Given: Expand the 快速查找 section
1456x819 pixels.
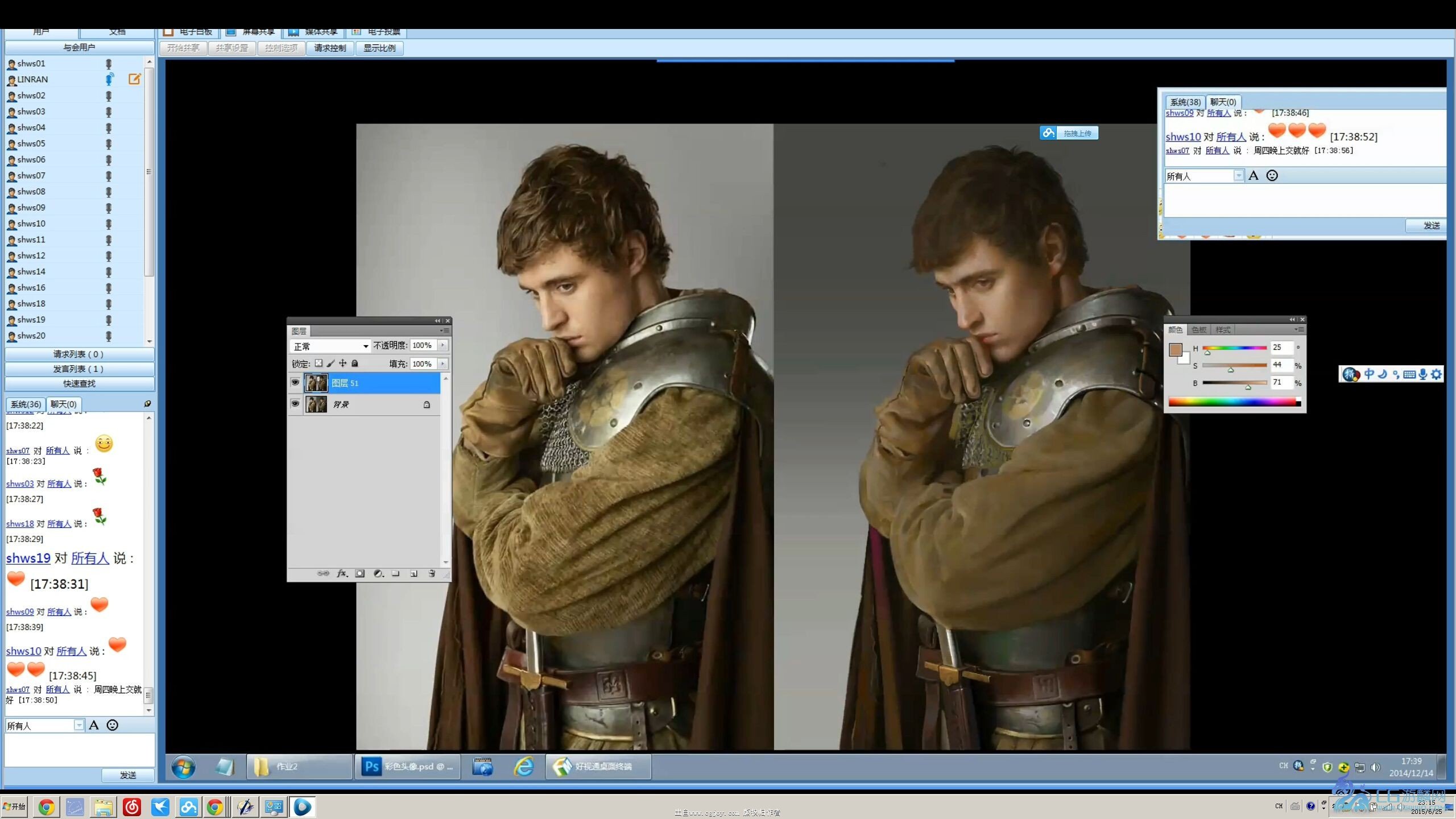Looking at the screenshot, I should pos(79,383).
